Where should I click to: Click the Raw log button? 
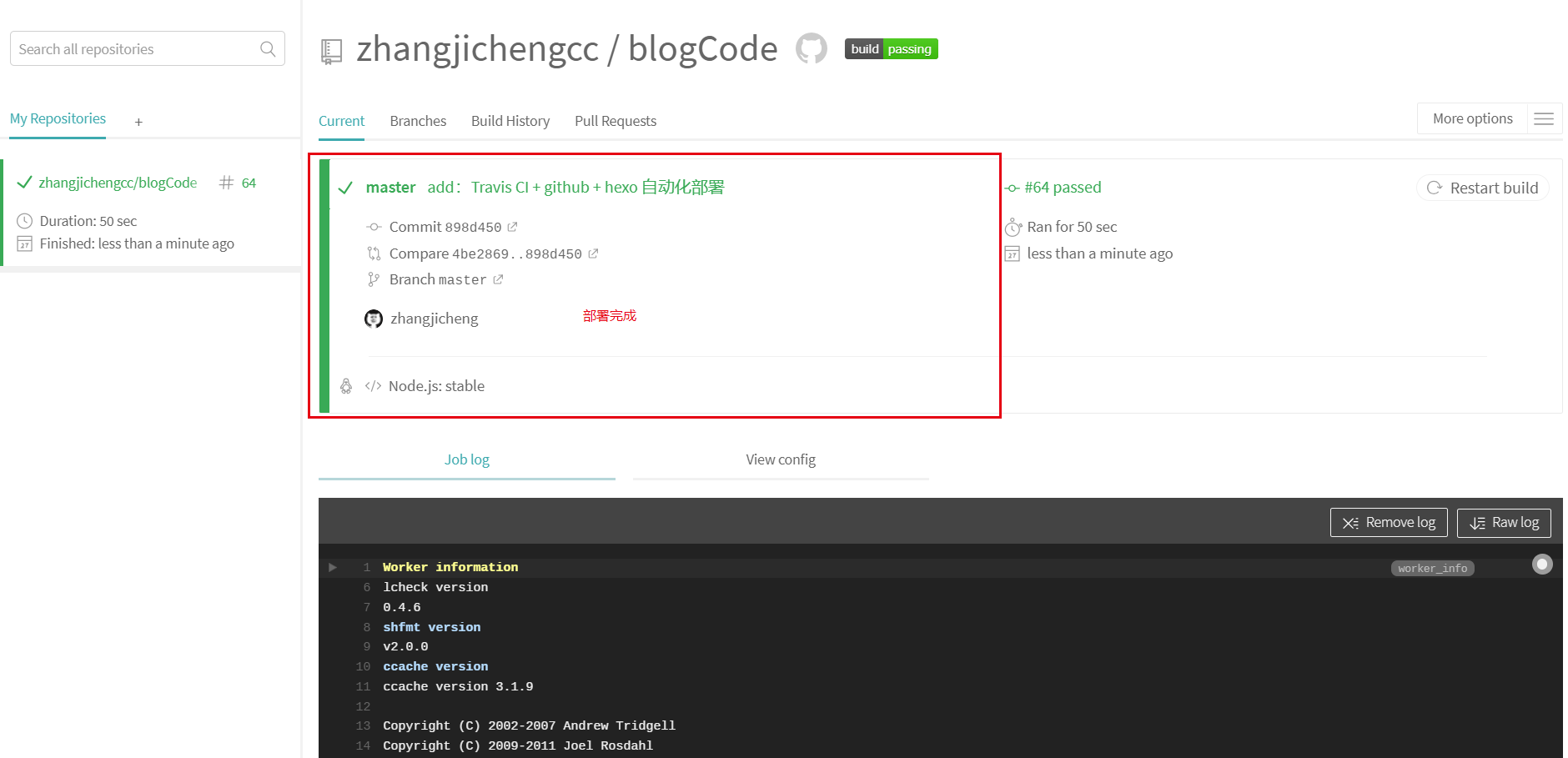pyautogui.click(x=1504, y=523)
